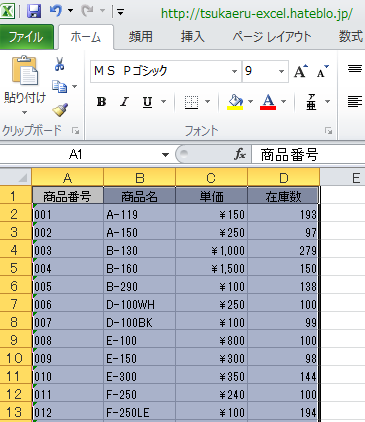Click the fx insert function button
Screen dimensions: 365x422
[240, 154]
